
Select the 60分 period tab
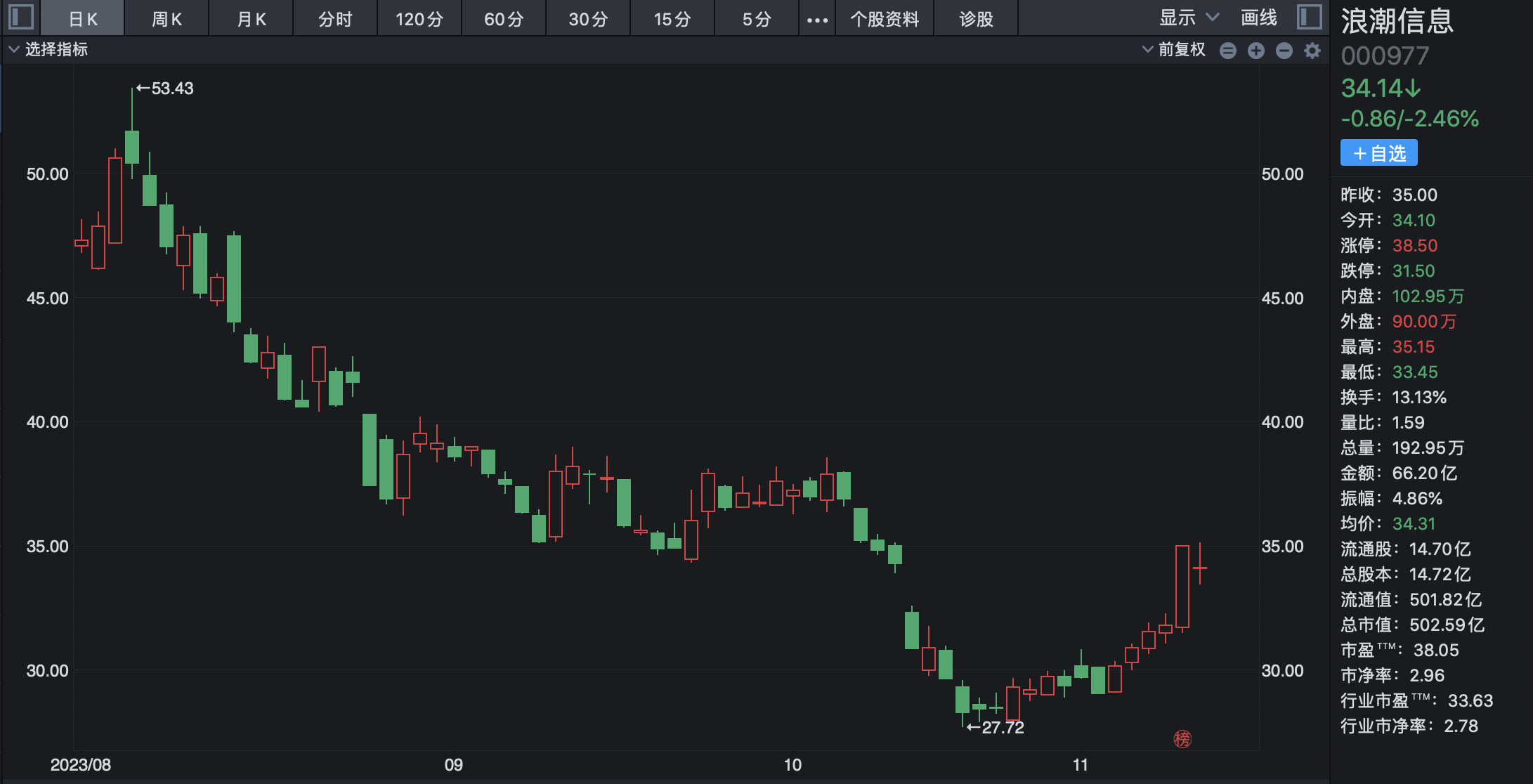(504, 19)
